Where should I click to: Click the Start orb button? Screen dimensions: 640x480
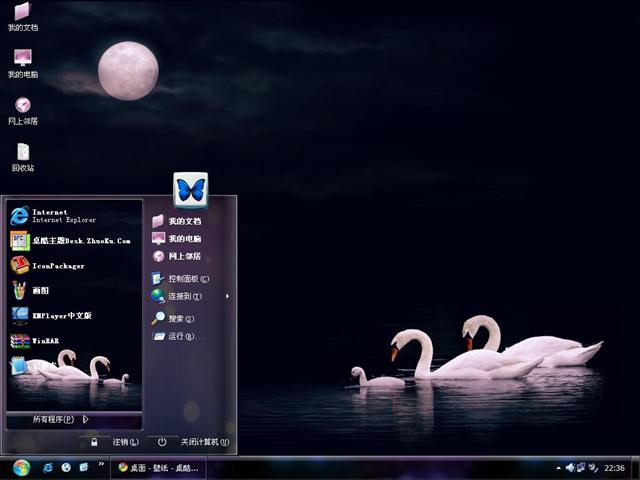pyautogui.click(x=21, y=467)
